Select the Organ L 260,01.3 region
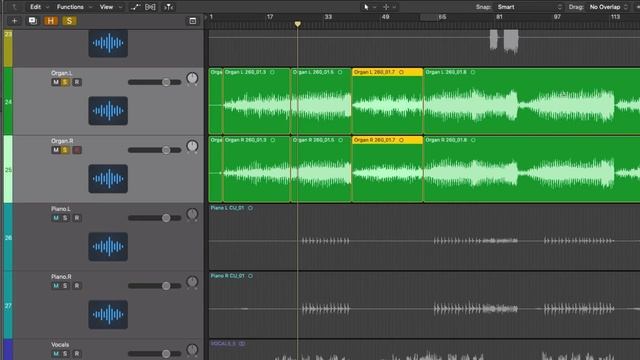This screenshot has width=640, height=360. click(257, 101)
